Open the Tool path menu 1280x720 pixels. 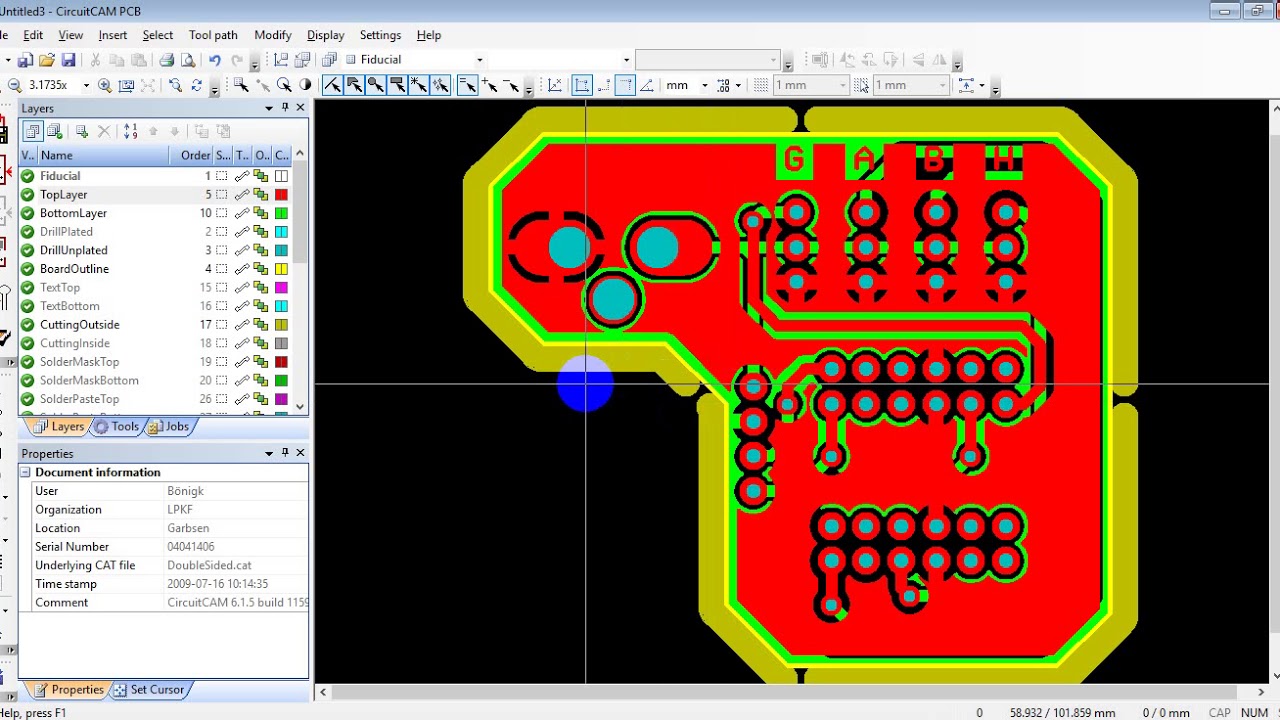(x=213, y=35)
